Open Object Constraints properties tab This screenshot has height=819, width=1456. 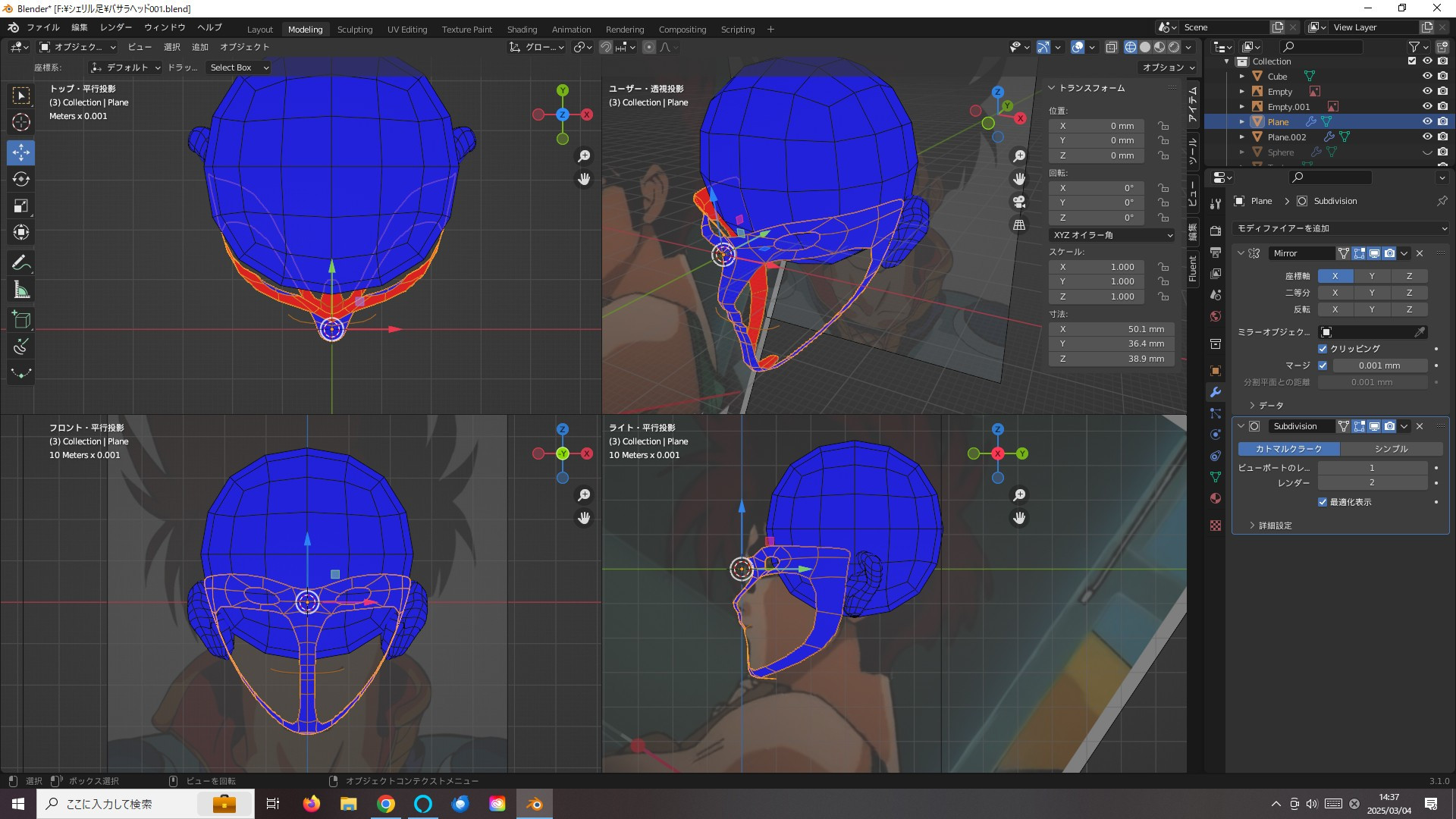pos(1216,456)
